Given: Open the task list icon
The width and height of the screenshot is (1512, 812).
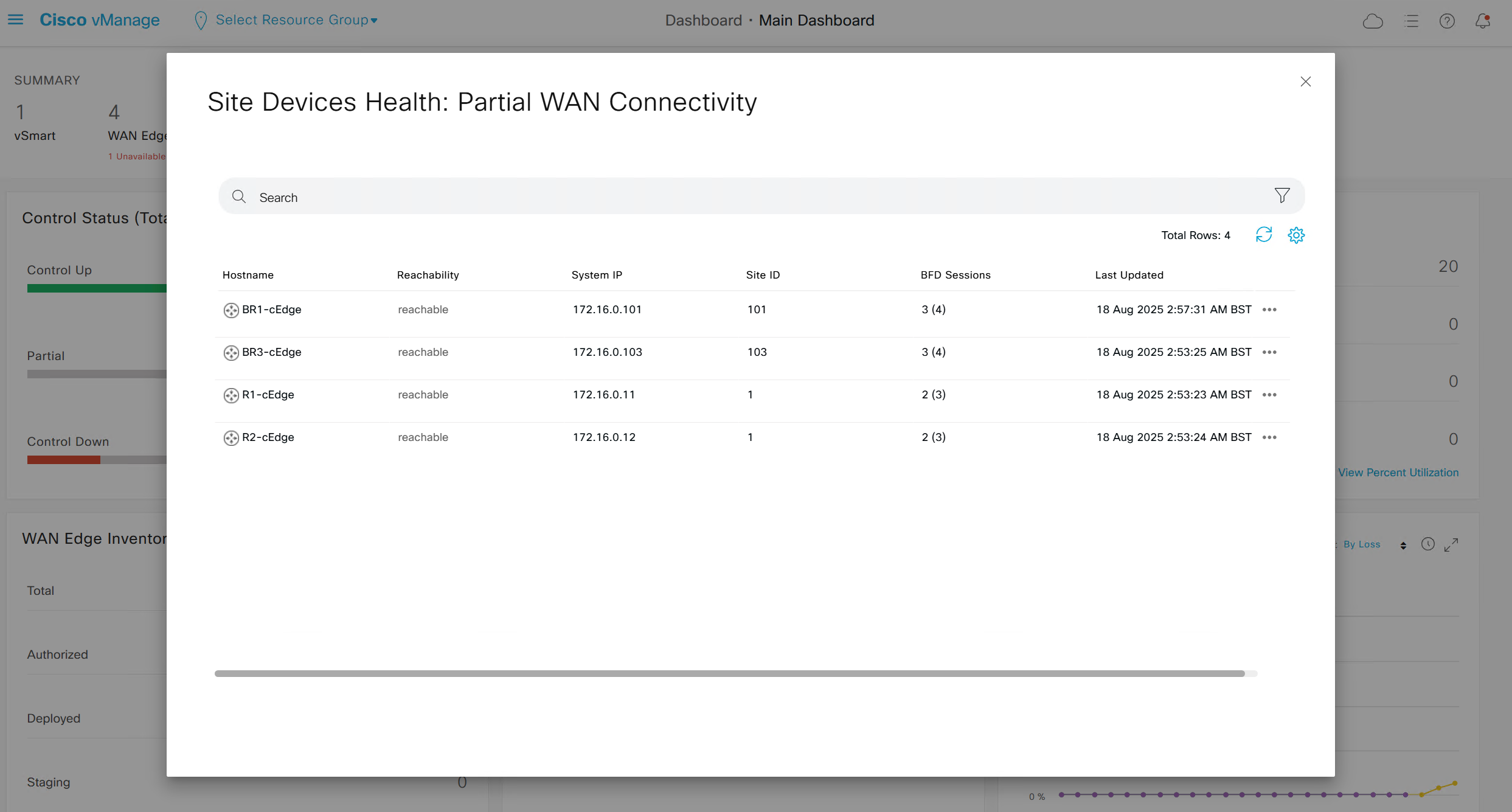Looking at the screenshot, I should [x=1411, y=21].
